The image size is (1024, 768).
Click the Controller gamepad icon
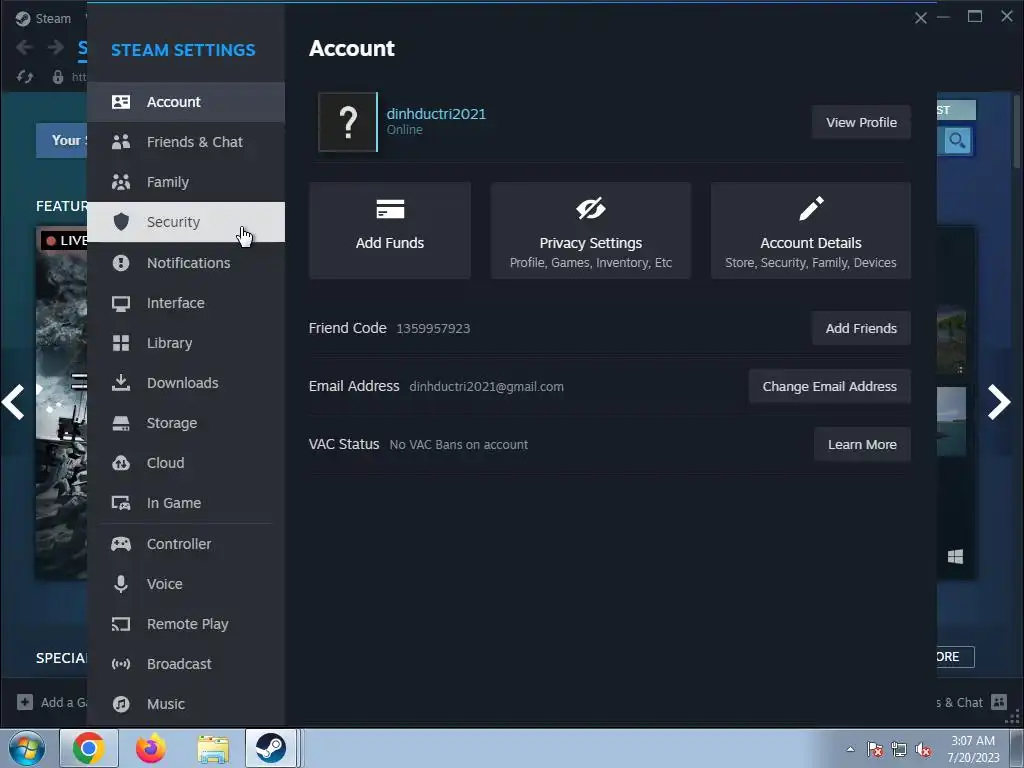pyautogui.click(x=121, y=544)
